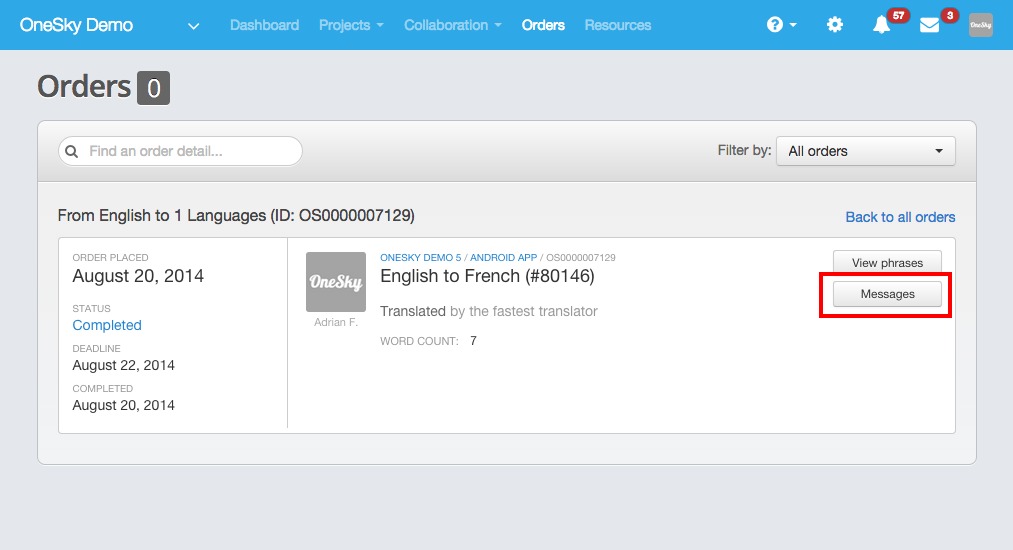The height and width of the screenshot is (550, 1013).
Task: Click deadline date August 22, 2014
Action: pos(123,365)
